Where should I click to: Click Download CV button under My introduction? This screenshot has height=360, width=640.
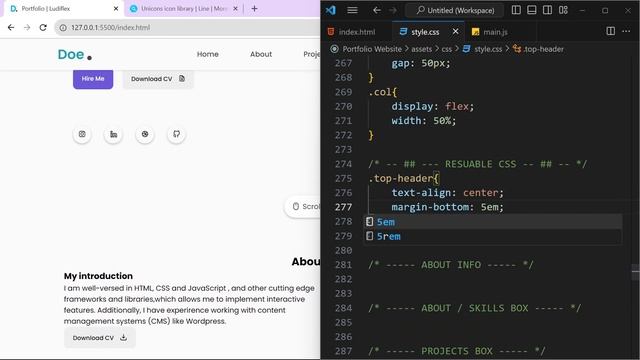(x=100, y=338)
